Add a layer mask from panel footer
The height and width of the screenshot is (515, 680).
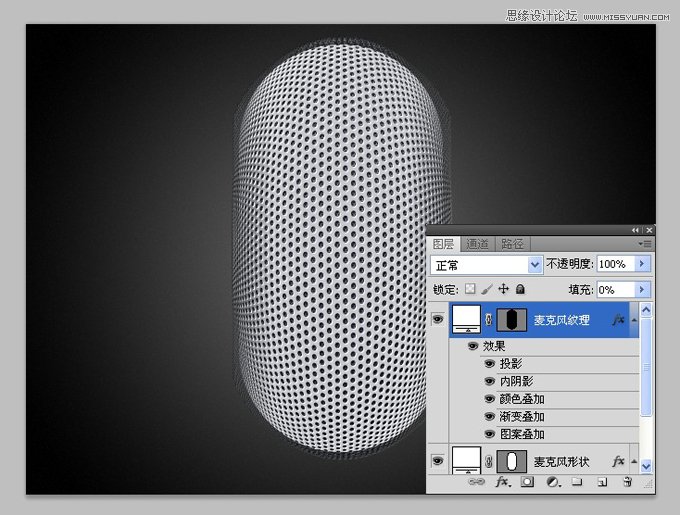coord(527,482)
